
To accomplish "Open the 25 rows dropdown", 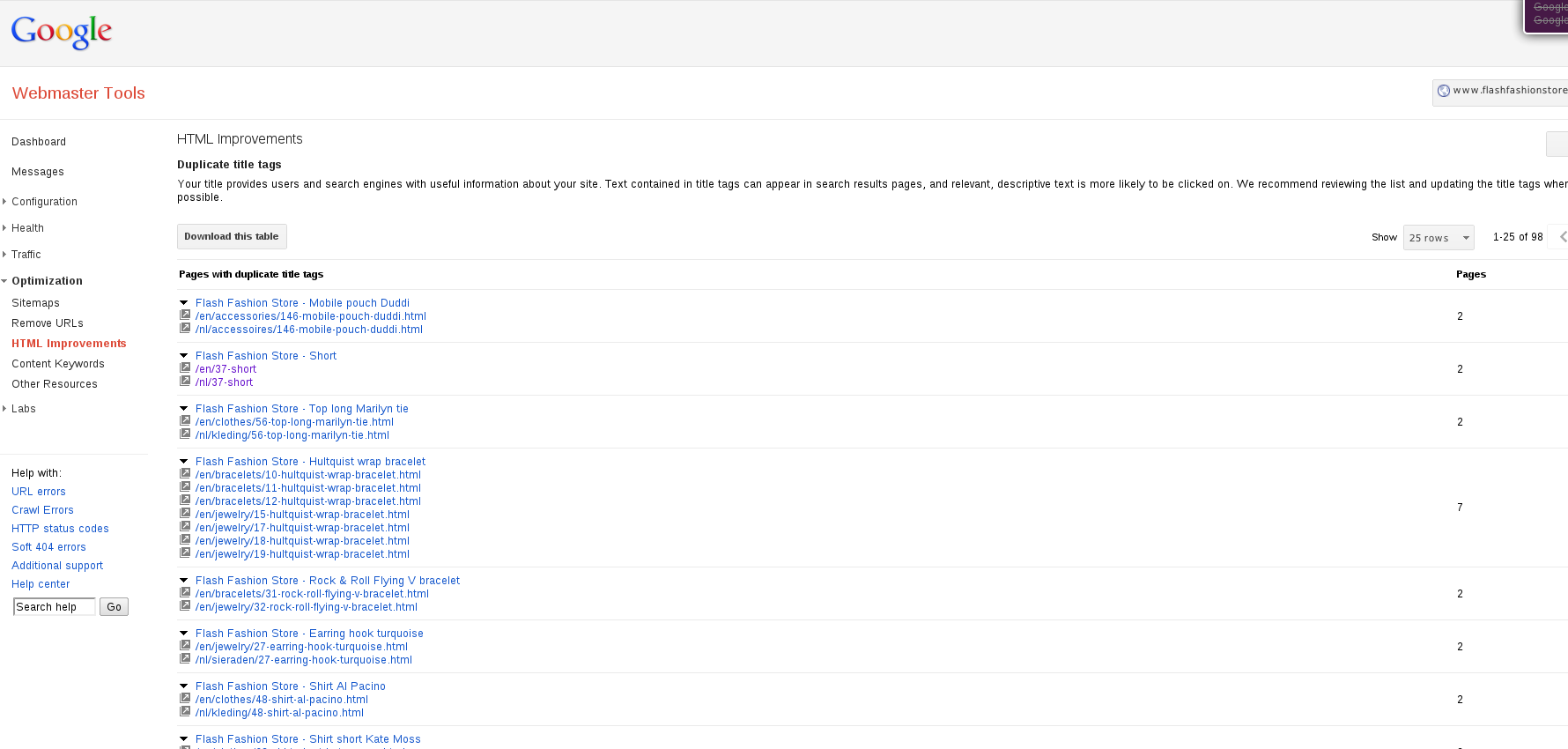I will click(x=1439, y=238).
